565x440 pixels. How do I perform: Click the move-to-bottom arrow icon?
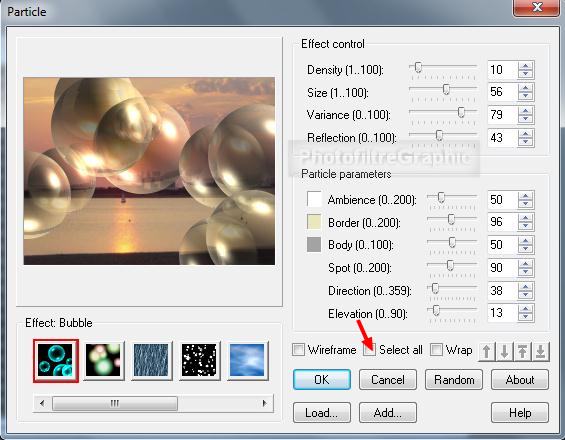pyautogui.click(x=540, y=351)
